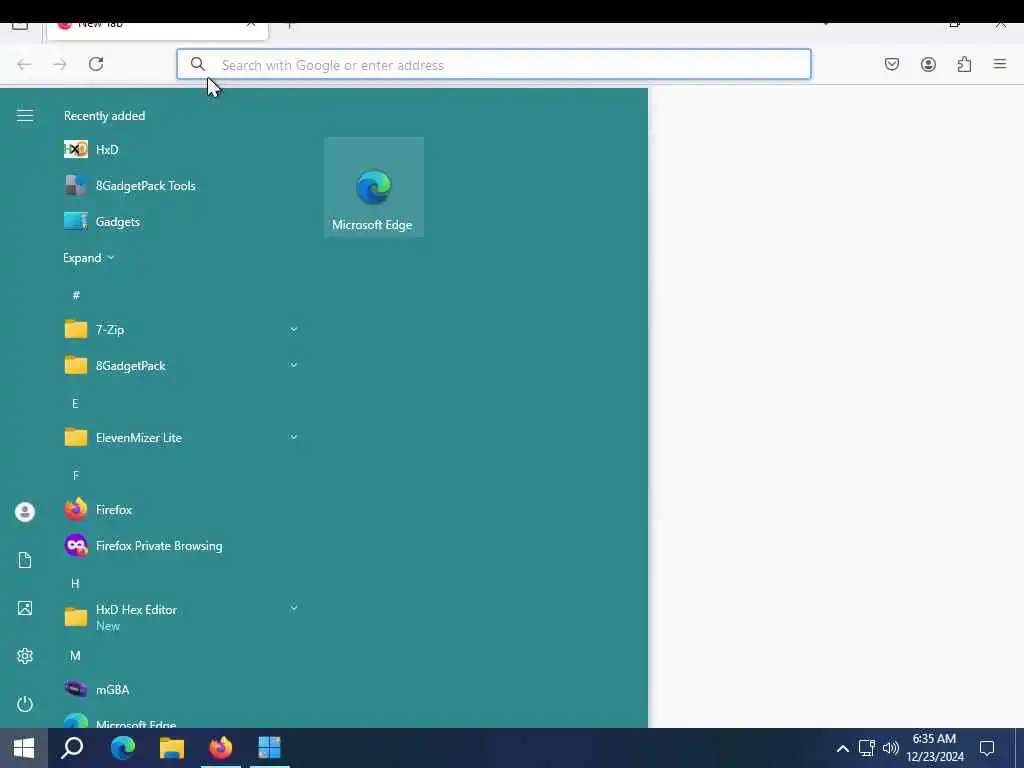This screenshot has height=768, width=1024.
Task: Show hidden system tray icons
Action: 842,748
